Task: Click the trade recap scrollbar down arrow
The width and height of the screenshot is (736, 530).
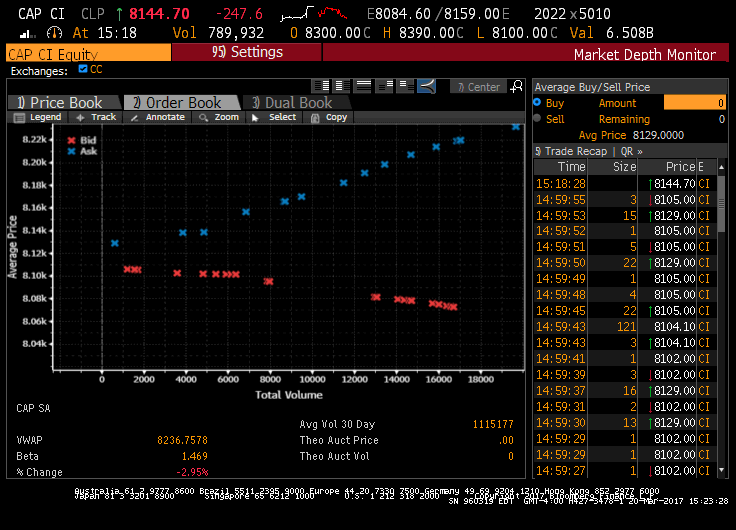Action: pyautogui.click(x=721, y=469)
